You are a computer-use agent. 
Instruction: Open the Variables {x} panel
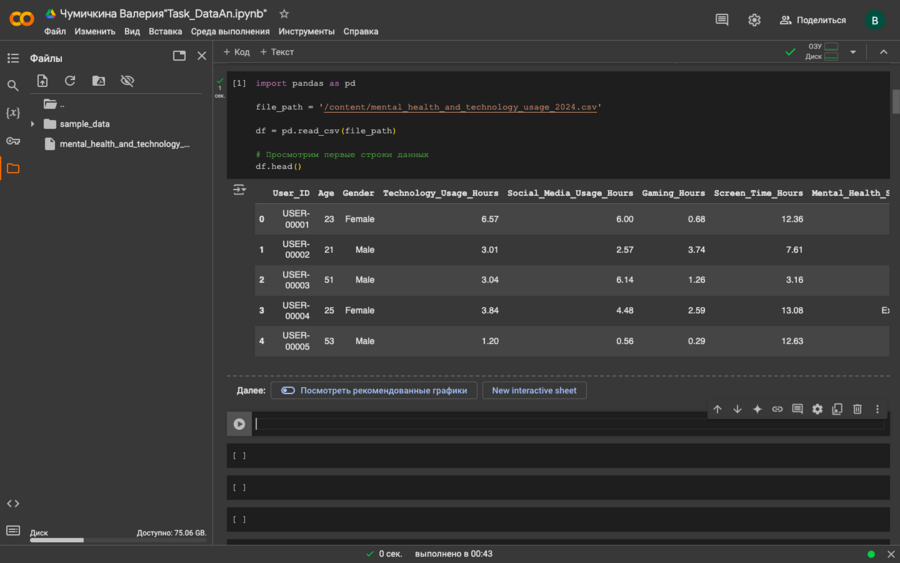tap(13, 113)
